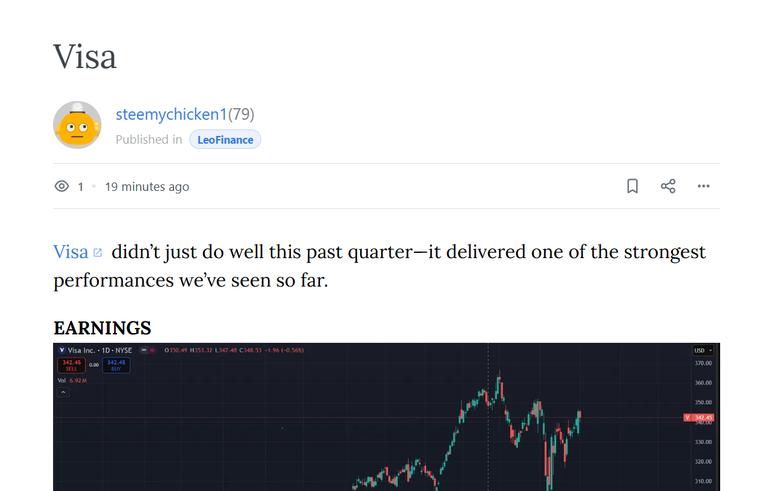Click the Visa candlestick chart image
Screen dimensions: 768x491
[x=386, y=417]
